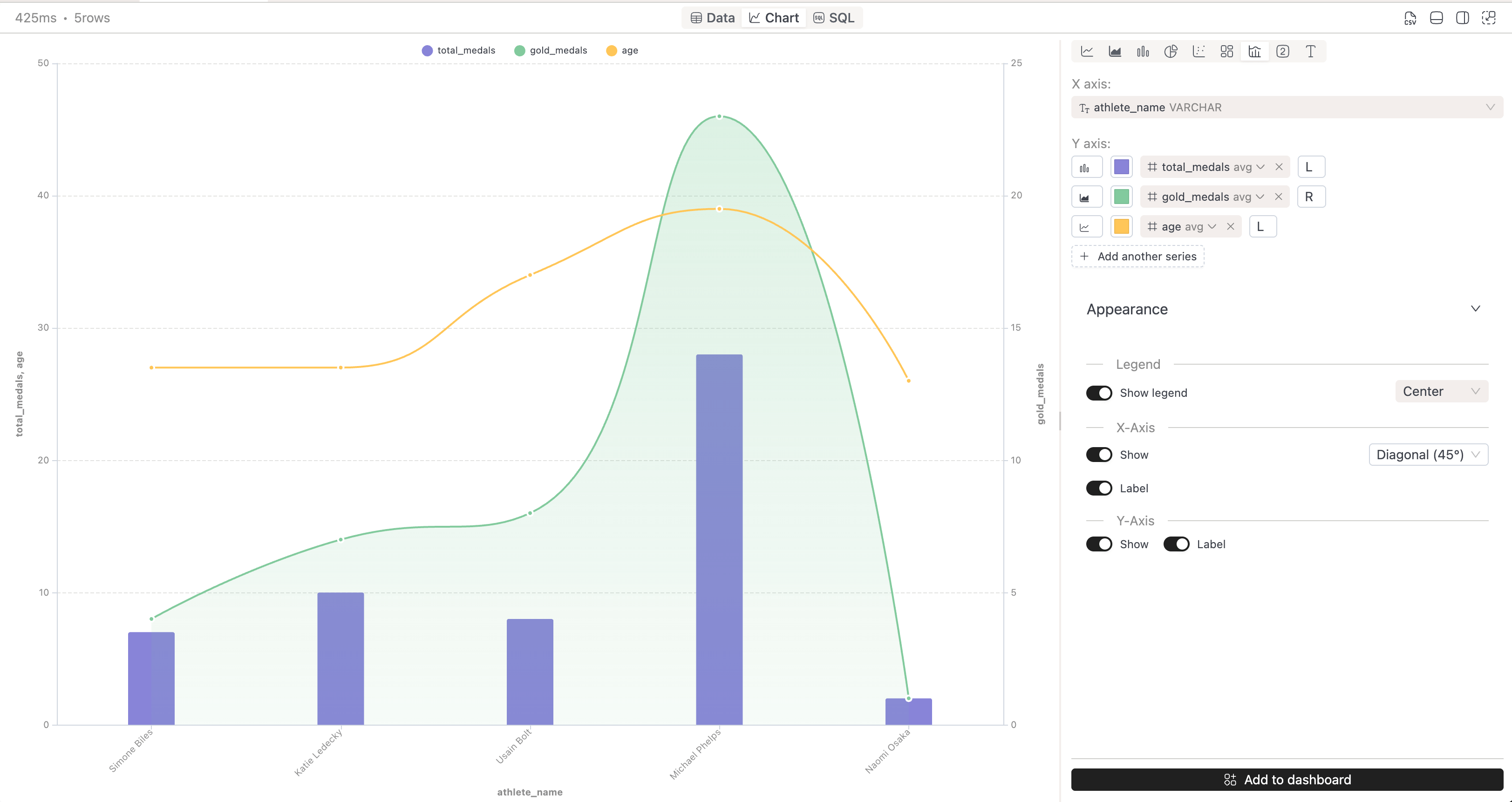Select the line chart type icon

tap(1087, 52)
